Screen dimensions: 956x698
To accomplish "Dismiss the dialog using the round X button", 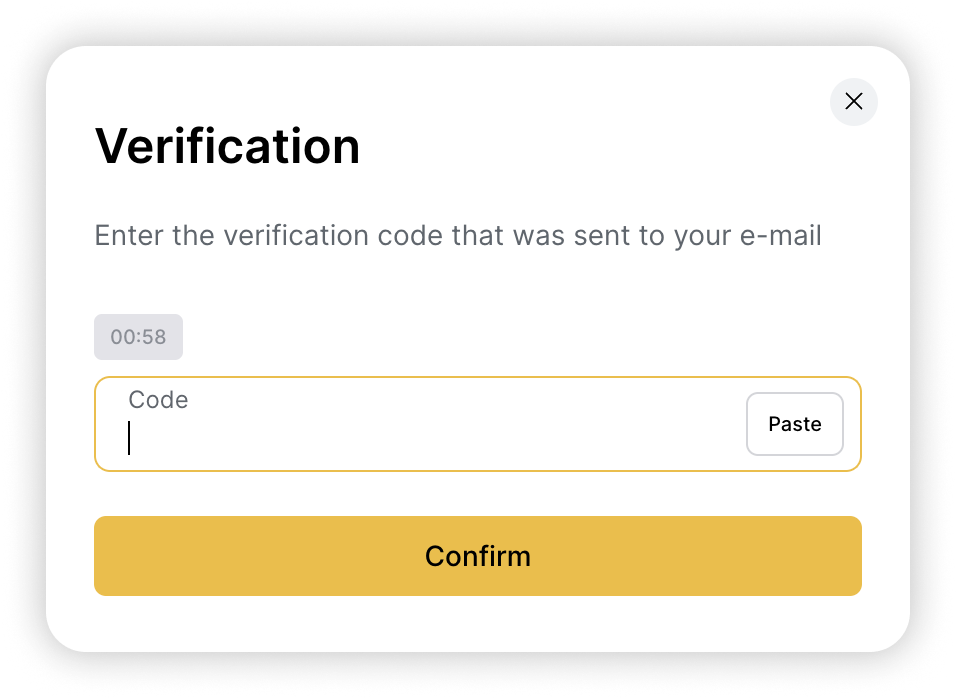I will pos(853,101).
